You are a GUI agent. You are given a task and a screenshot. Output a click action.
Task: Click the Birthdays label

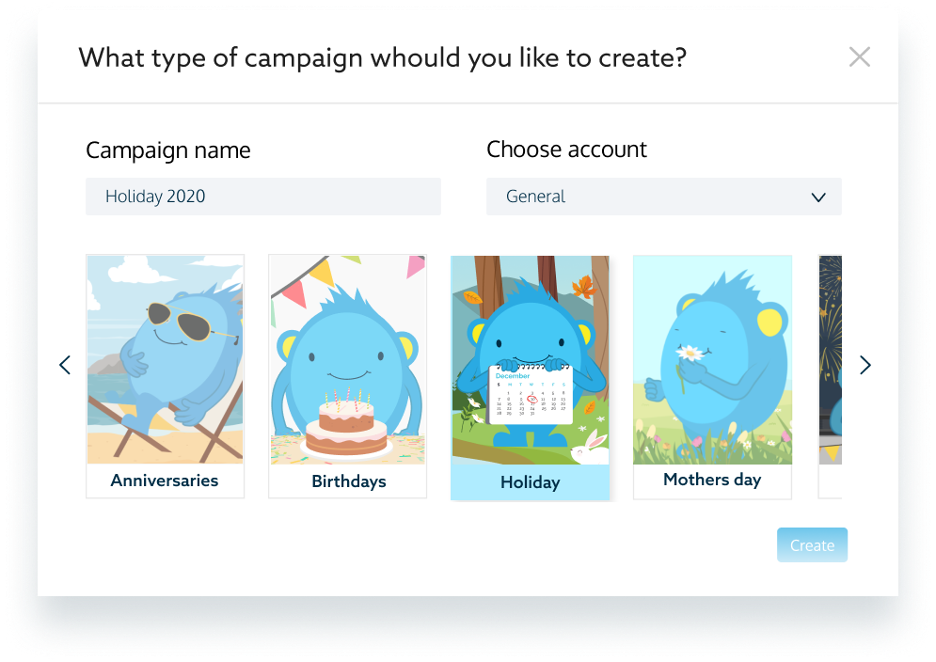[x=348, y=482]
